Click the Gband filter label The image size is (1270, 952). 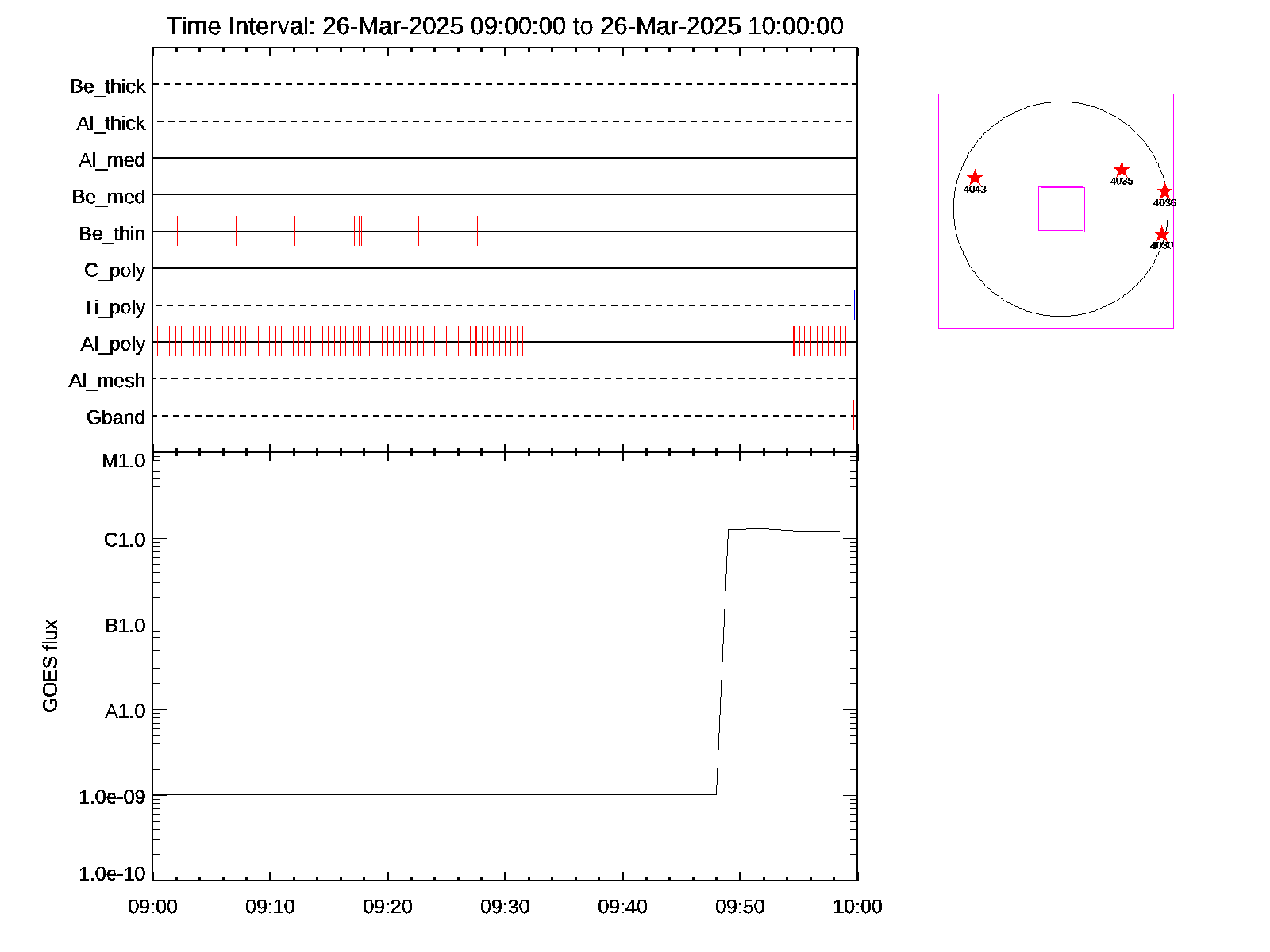click(116, 417)
